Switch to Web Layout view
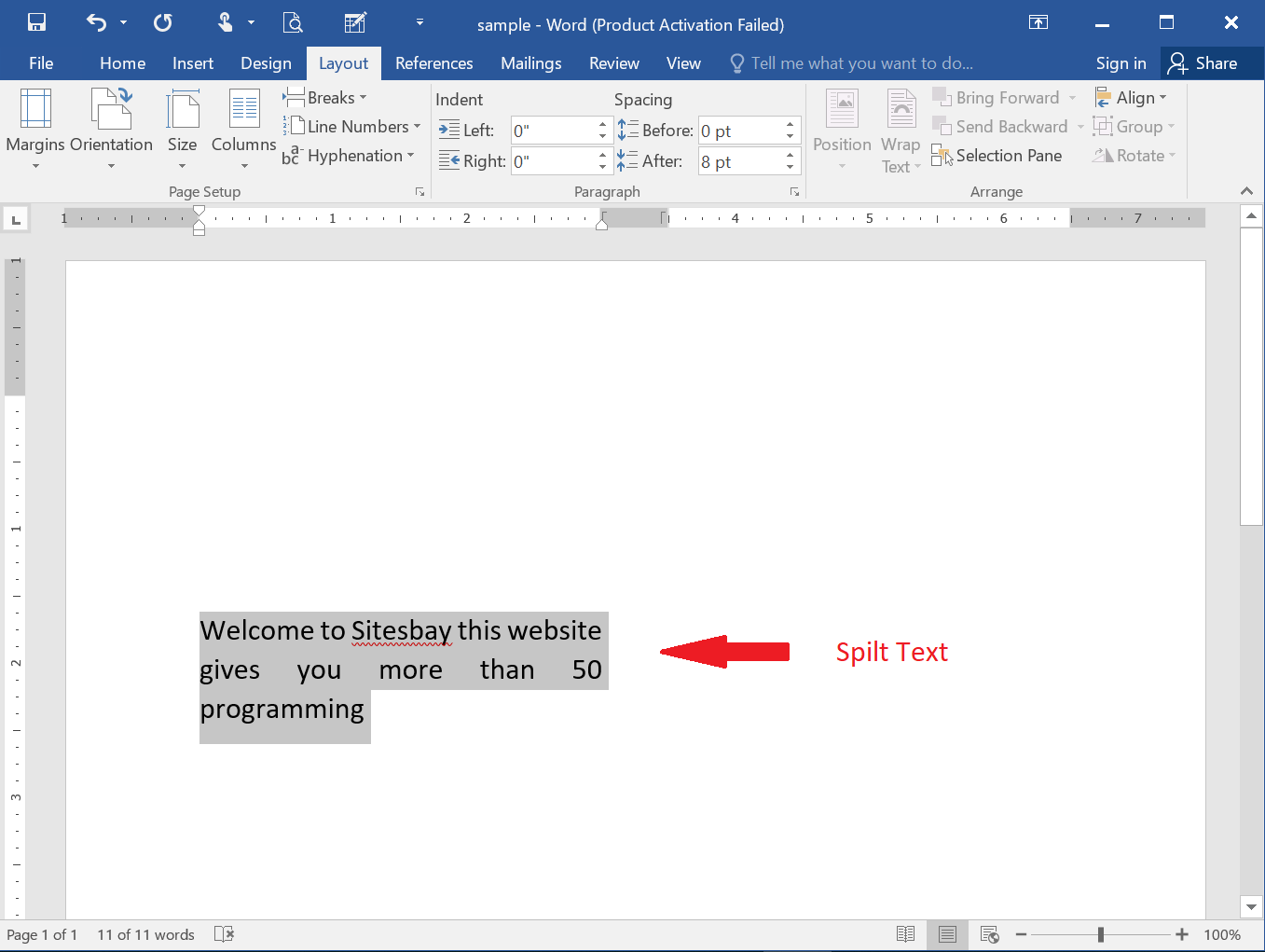The image size is (1265, 952). 990,934
